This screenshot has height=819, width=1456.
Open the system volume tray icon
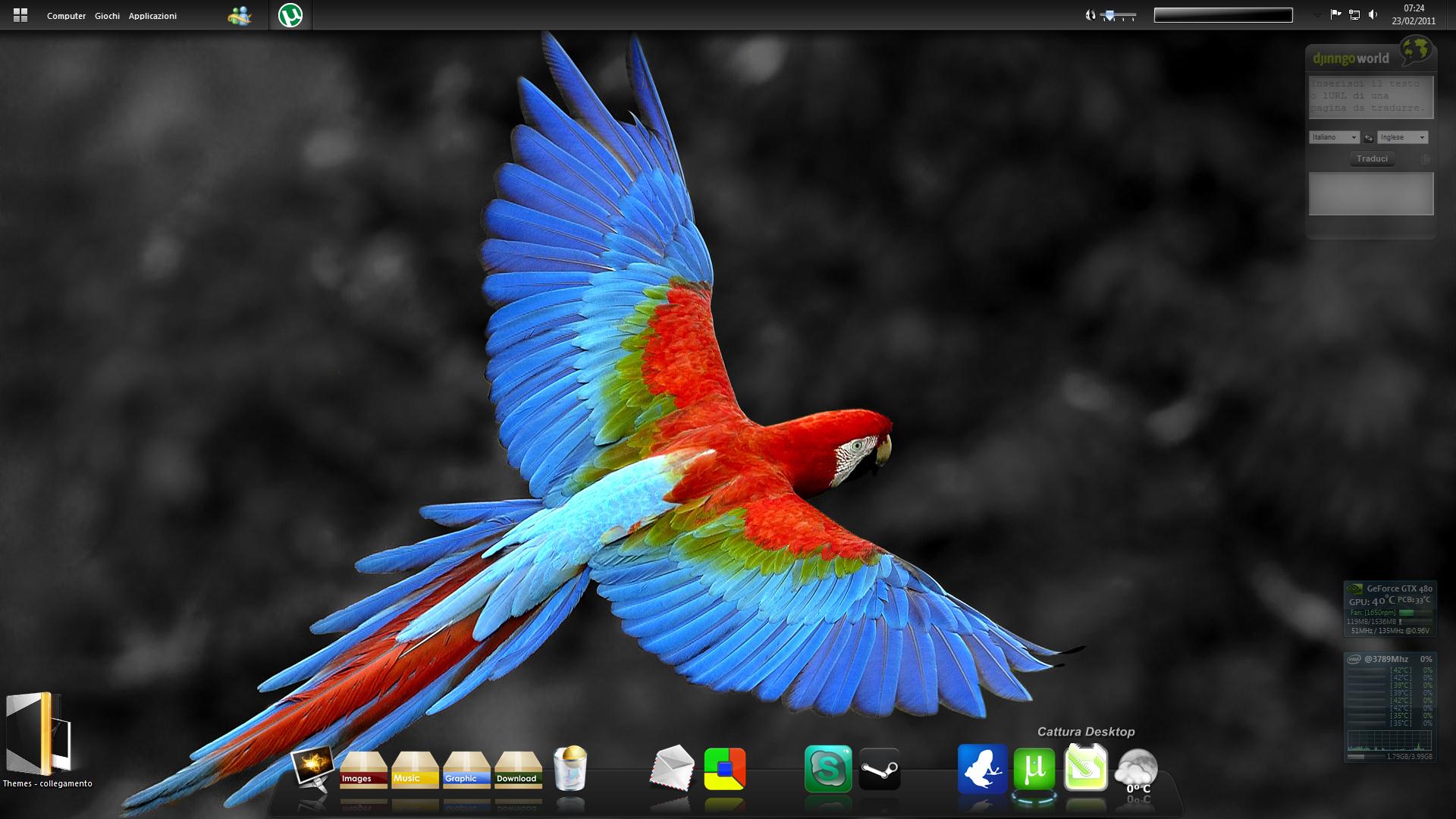coord(1373,14)
